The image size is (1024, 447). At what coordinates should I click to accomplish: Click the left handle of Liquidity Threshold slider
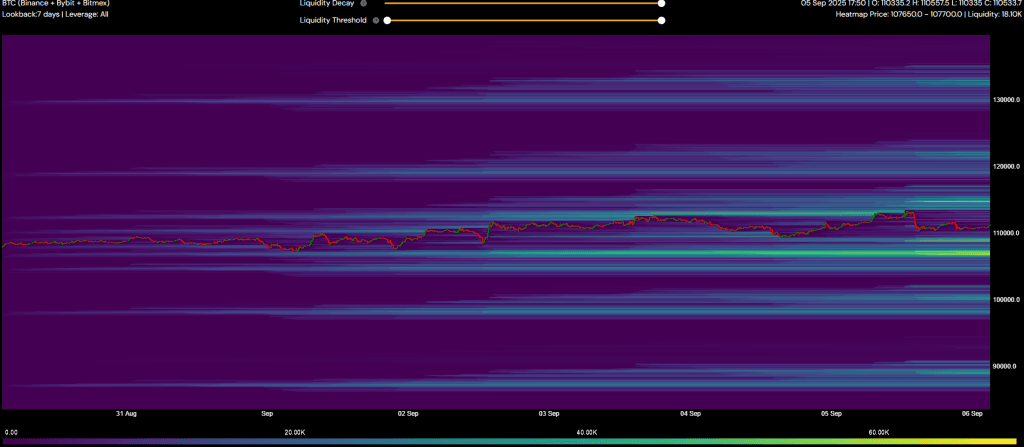[x=387, y=20]
